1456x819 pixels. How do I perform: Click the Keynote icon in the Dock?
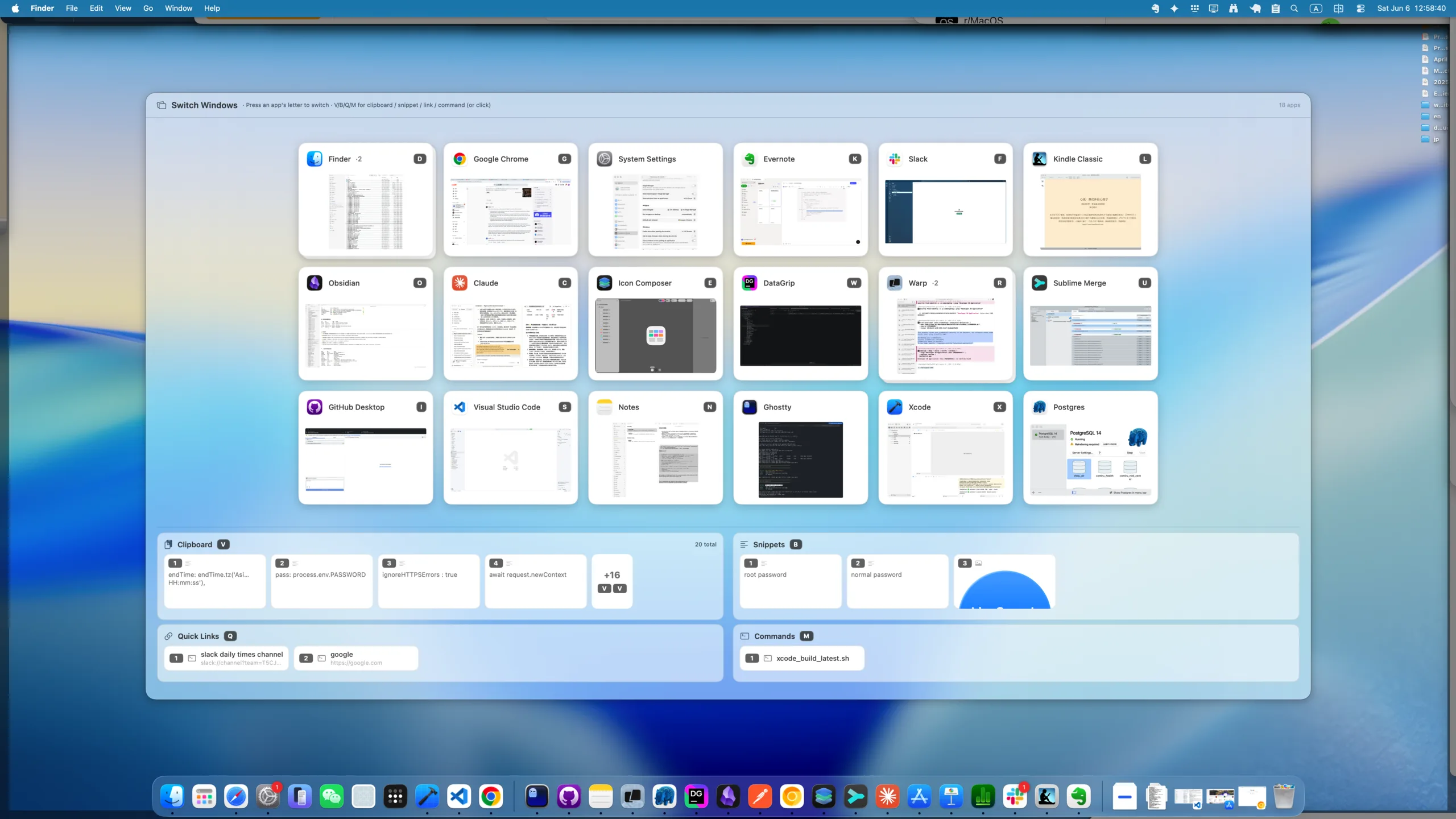952,796
